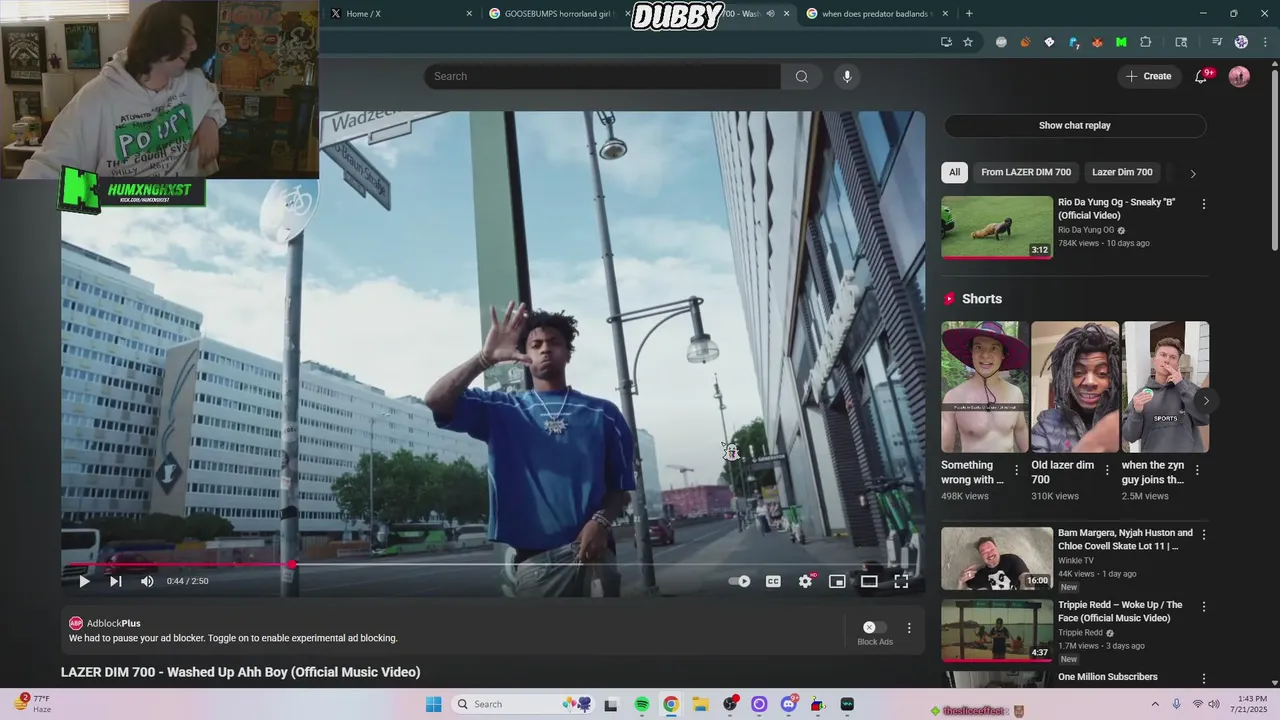Open Spotify from the taskbar
This screenshot has width=1280, height=720.
coord(642,704)
